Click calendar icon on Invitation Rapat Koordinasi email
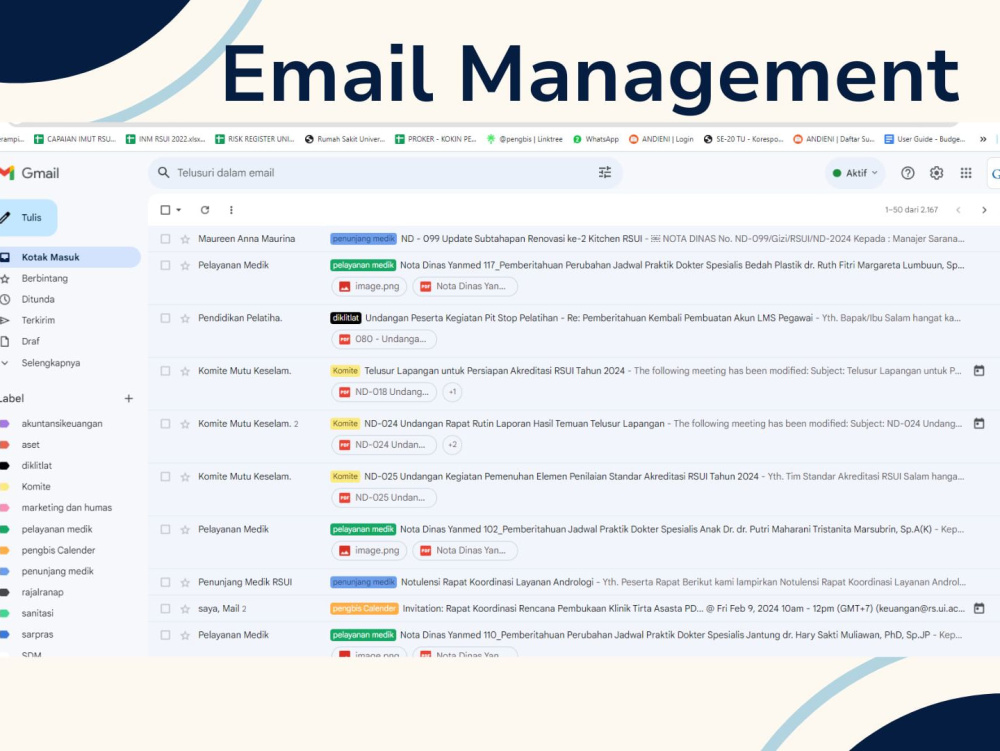1000x751 pixels. (x=979, y=608)
